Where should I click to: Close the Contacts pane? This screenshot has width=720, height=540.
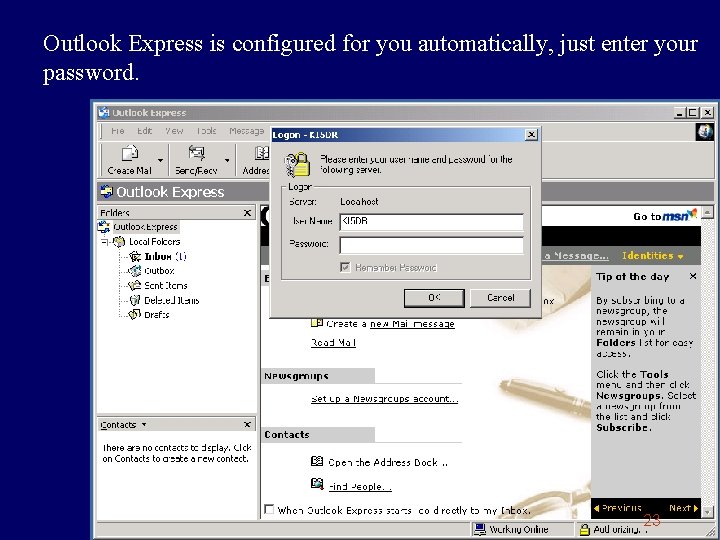(x=247, y=425)
